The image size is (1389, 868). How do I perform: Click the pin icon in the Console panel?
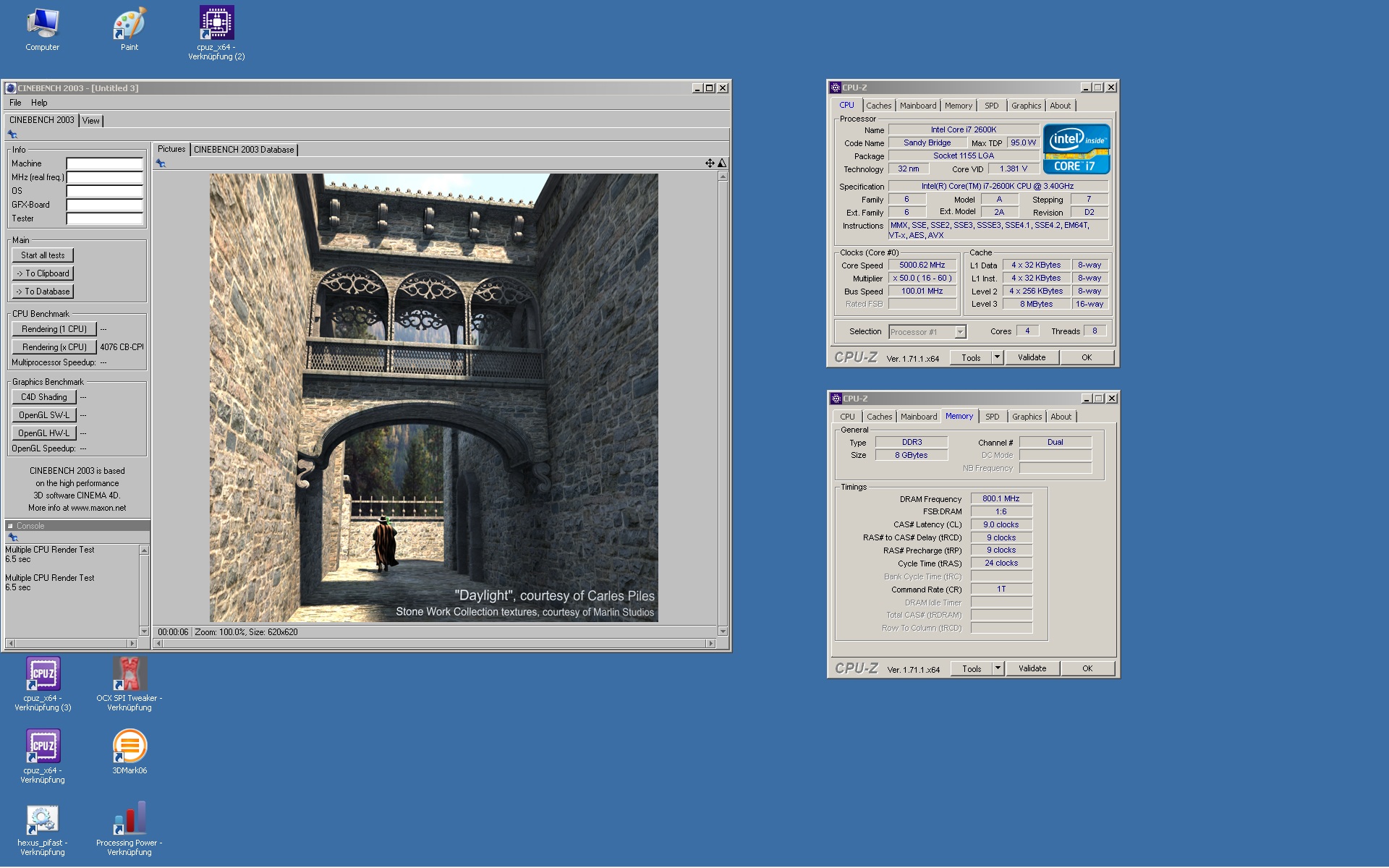[x=12, y=537]
